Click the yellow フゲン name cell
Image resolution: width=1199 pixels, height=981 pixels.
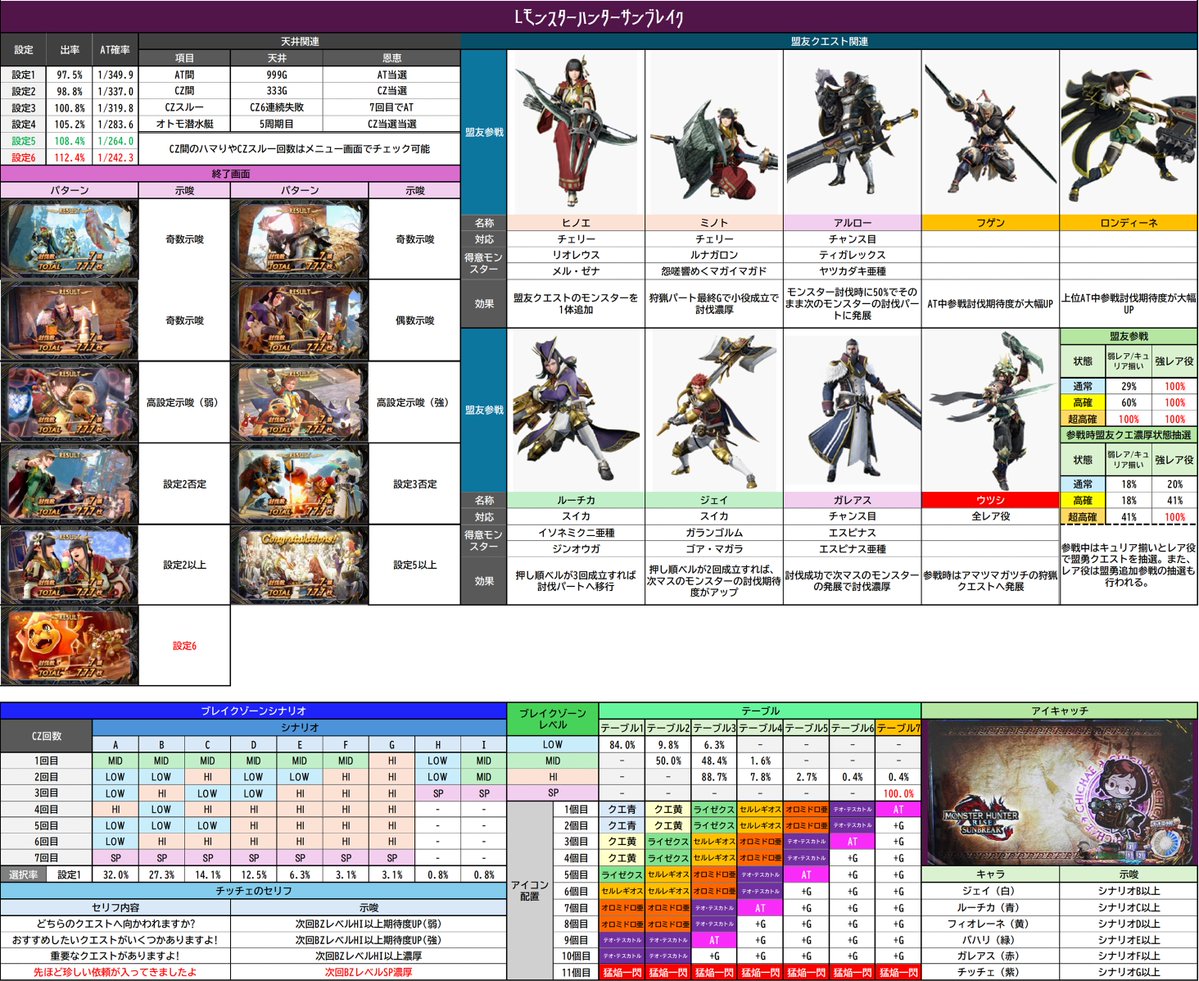990,223
